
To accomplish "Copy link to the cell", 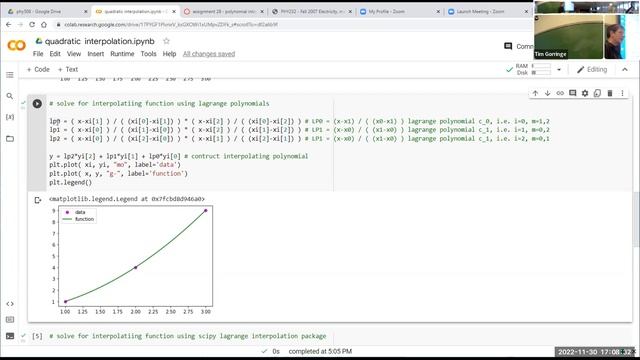I will click(x=560, y=93).
